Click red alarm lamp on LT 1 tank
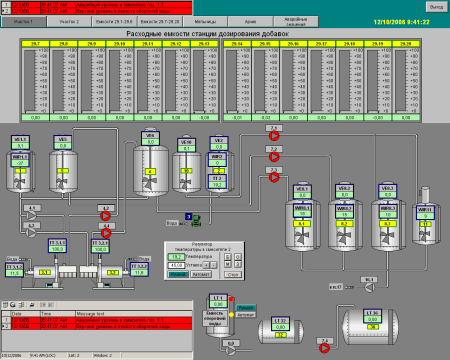450x360 pixels. point(231,299)
